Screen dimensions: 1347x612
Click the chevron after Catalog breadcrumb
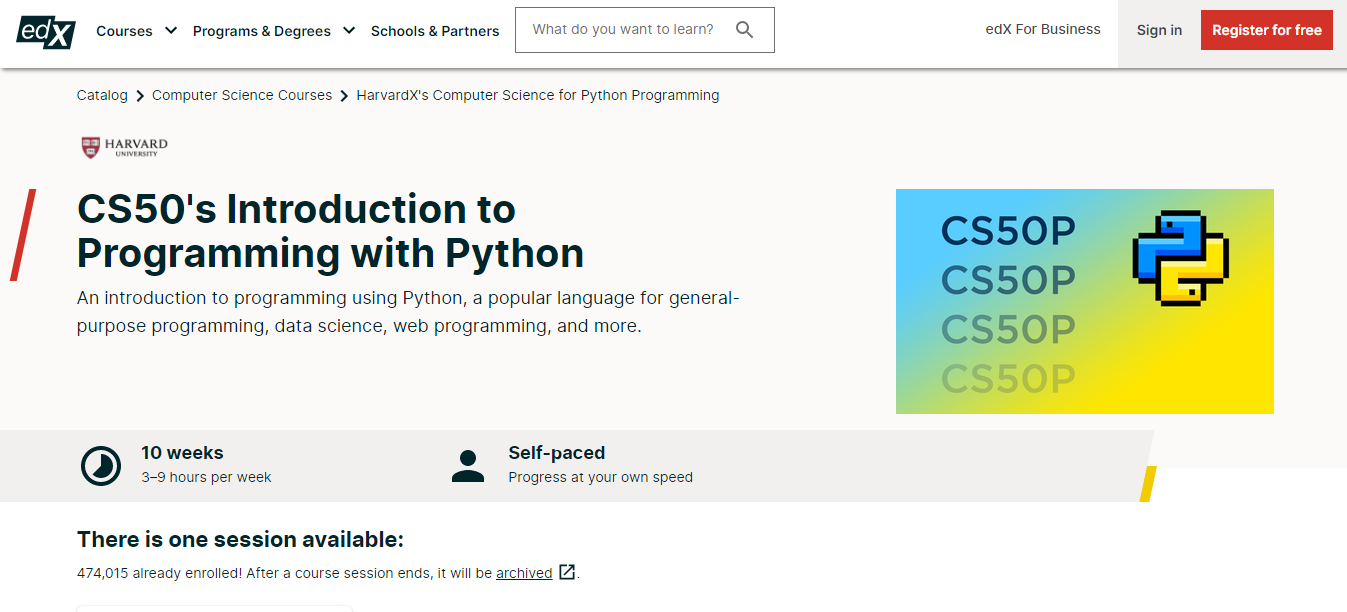(x=140, y=96)
